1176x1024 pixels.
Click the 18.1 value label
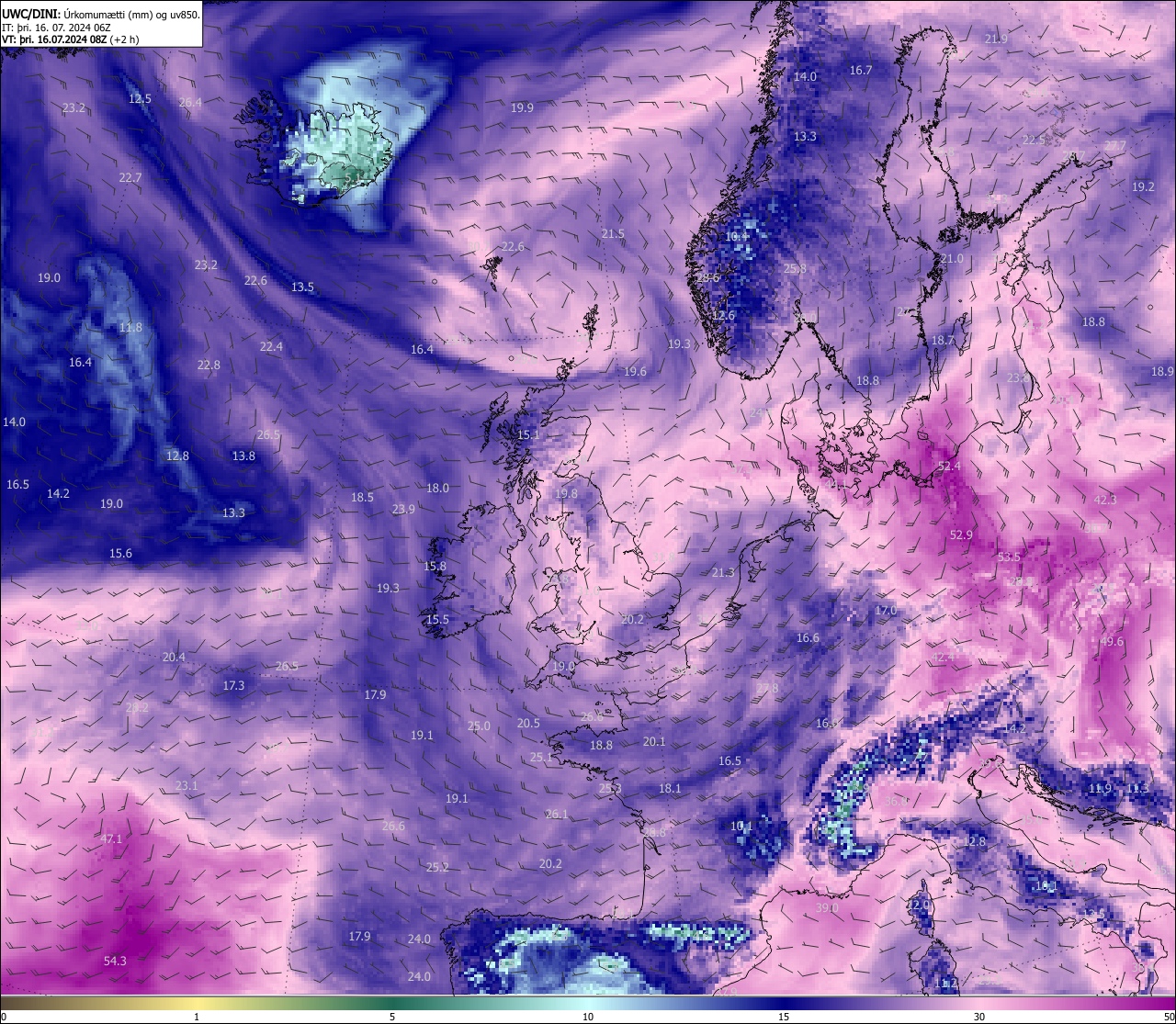click(x=670, y=788)
